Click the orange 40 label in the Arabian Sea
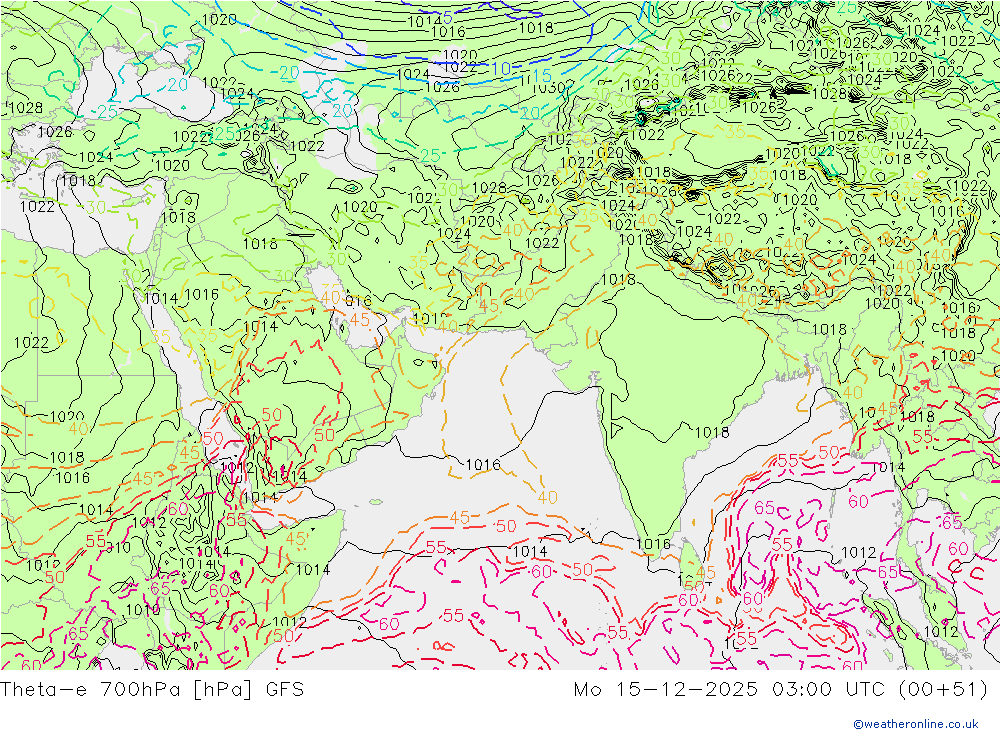Viewport: 1000px width, 733px height. click(x=547, y=497)
